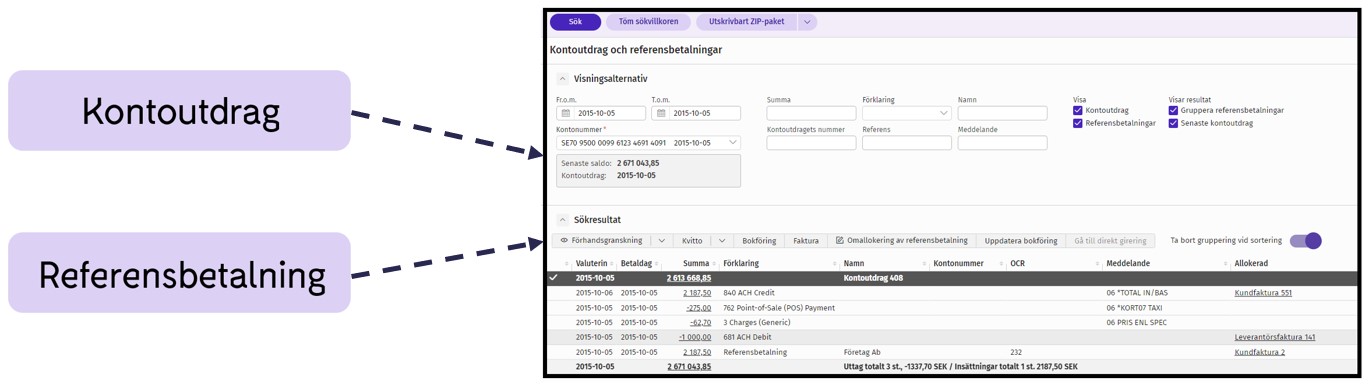Select the Kontoutdrag 408 header text
Image resolution: width=1370 pixels, height=384 pixels.
[x=873, y=278]
